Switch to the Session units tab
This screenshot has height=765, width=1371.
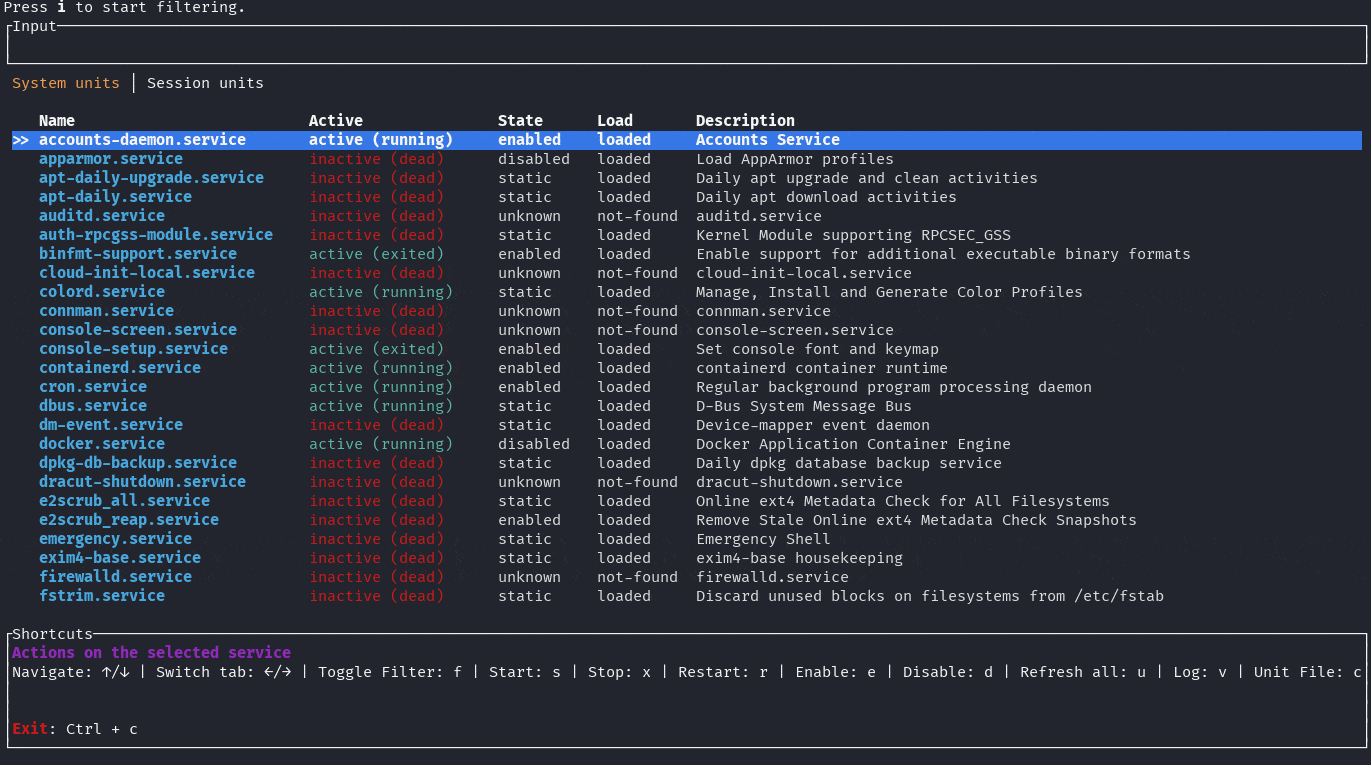pyautogui.click(x=205, y=83)
